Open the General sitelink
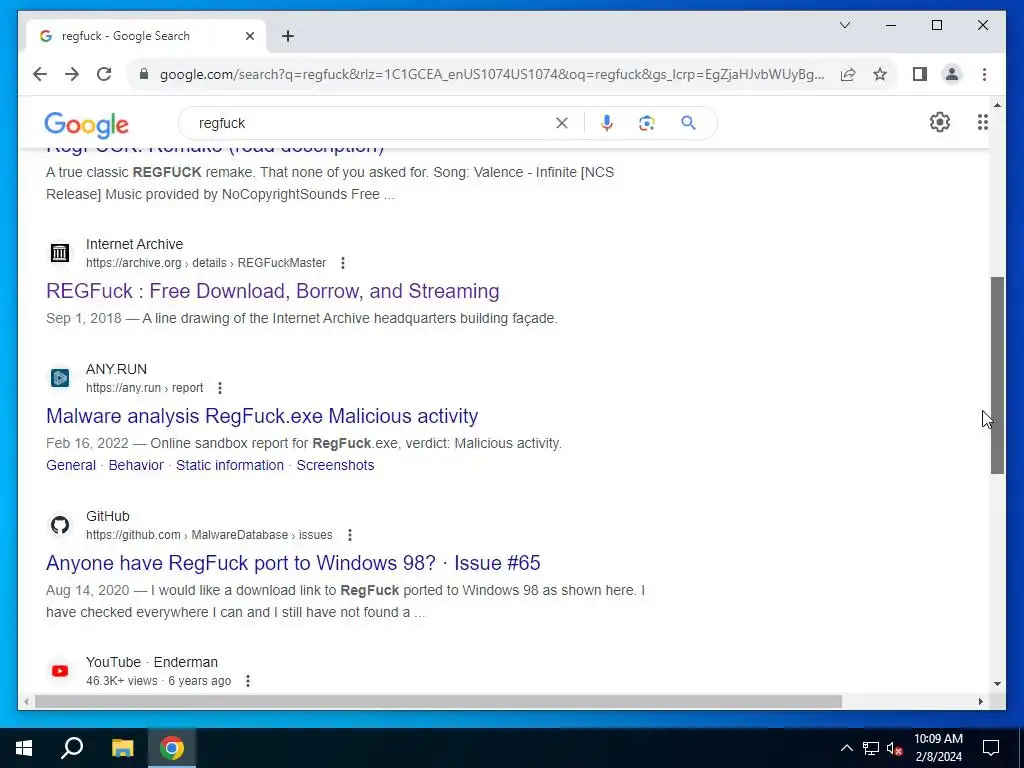The width and height of the screenshot is (1024, 768). tap(71, 466)
